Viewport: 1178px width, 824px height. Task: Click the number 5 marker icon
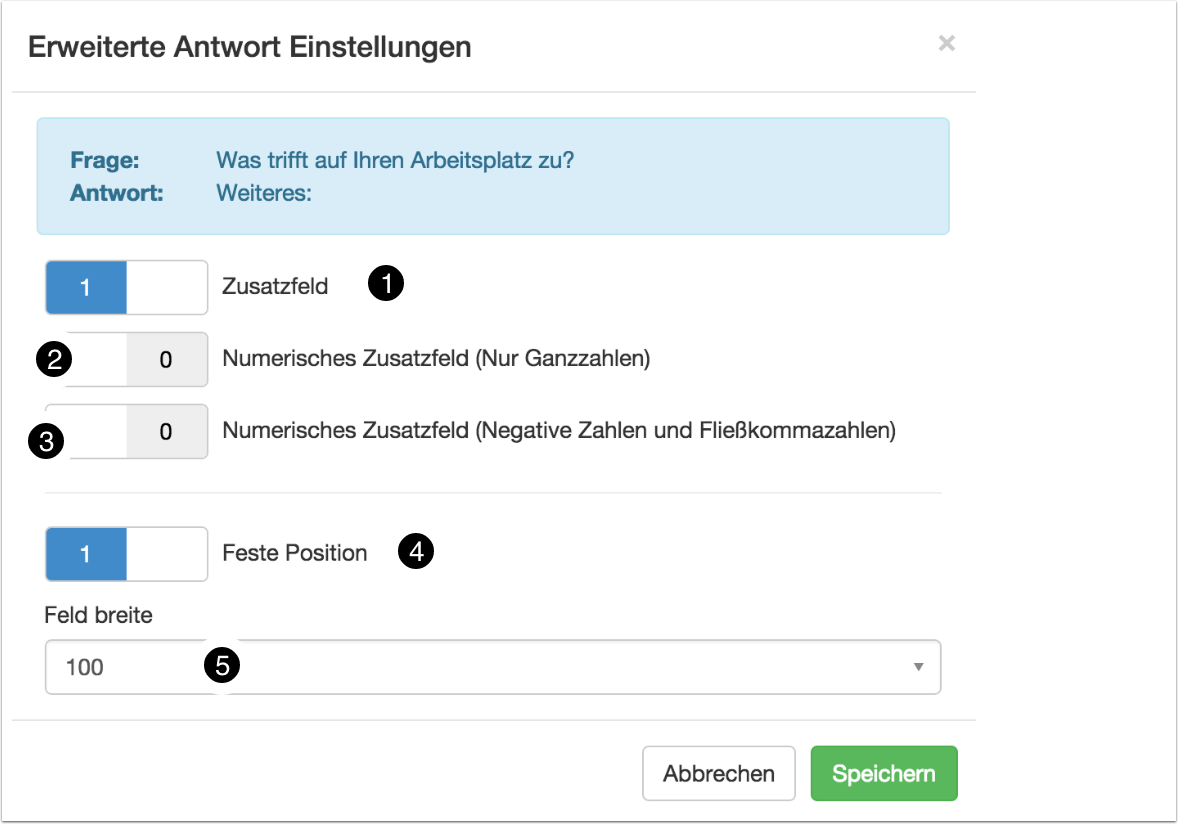pos(221,663)
